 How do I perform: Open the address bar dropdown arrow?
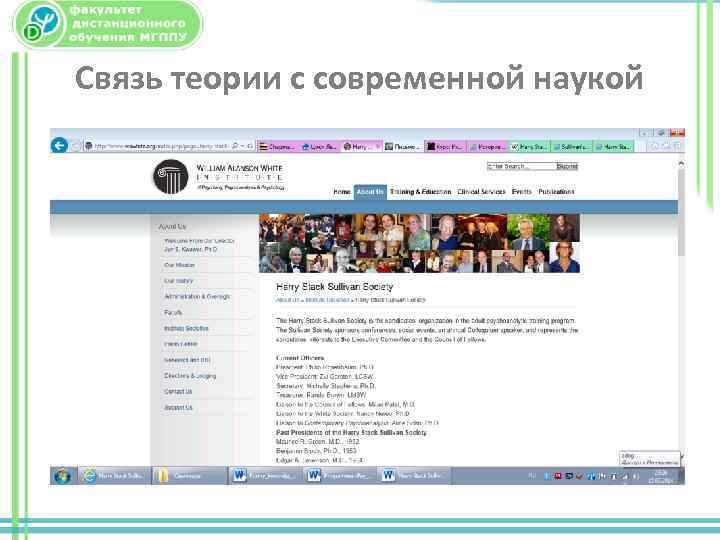click(243, 146)
